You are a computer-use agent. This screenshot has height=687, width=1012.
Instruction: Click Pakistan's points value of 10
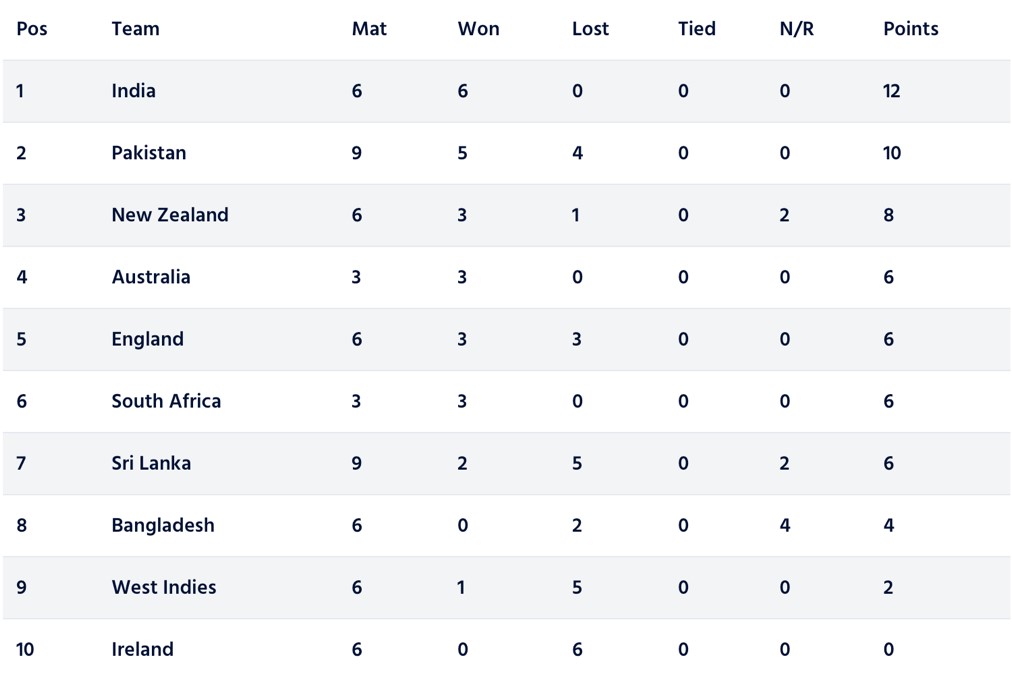point(892,153)
